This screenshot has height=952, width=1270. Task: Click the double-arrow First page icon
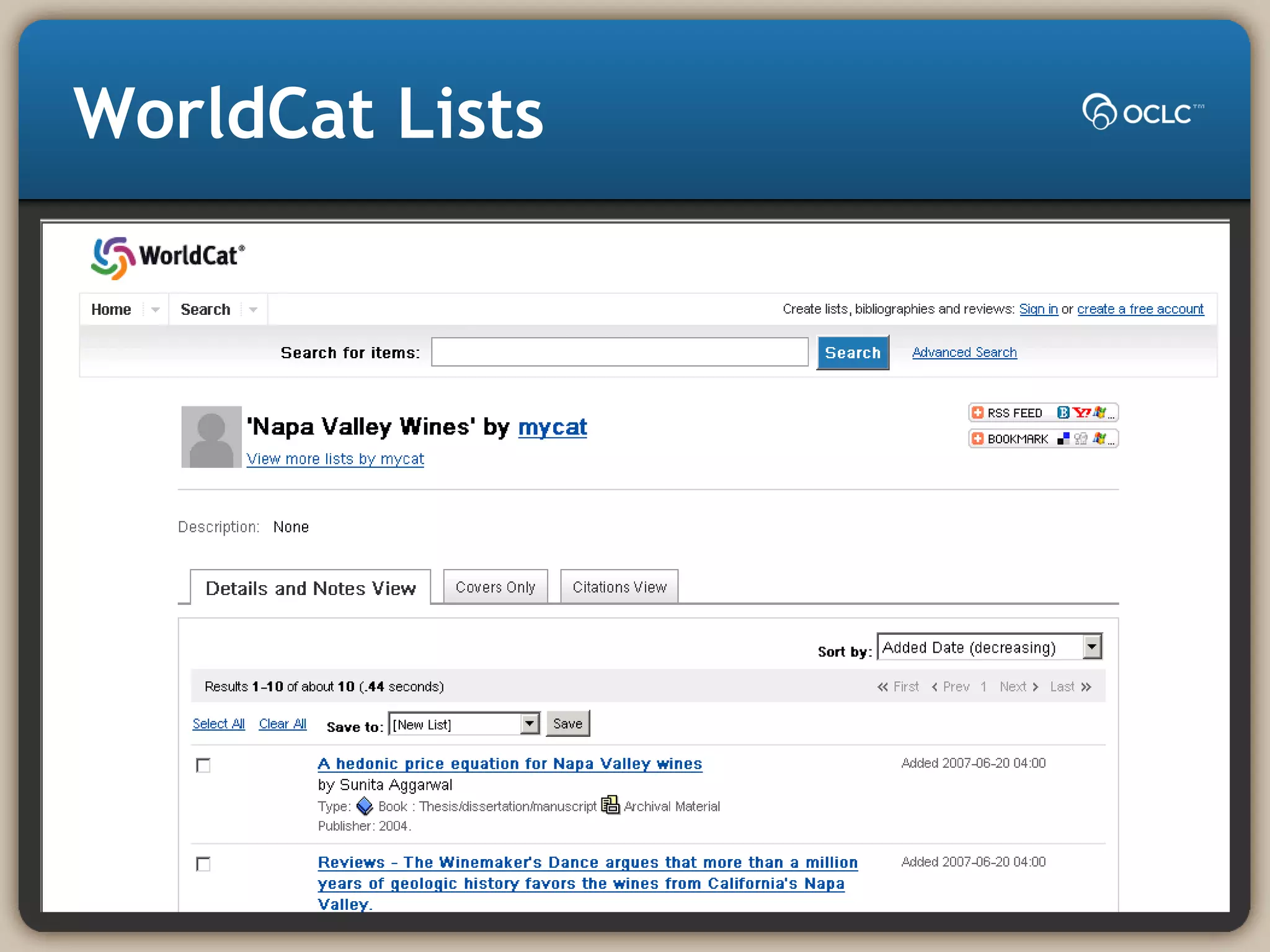882,687
